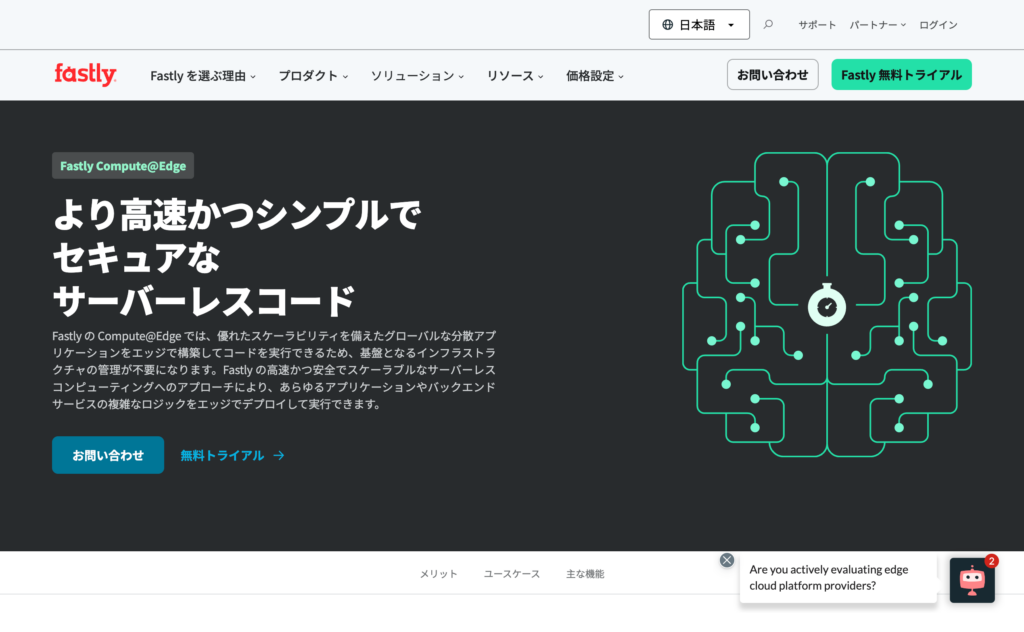Expand the リソース menu

[x=515, y=76]
